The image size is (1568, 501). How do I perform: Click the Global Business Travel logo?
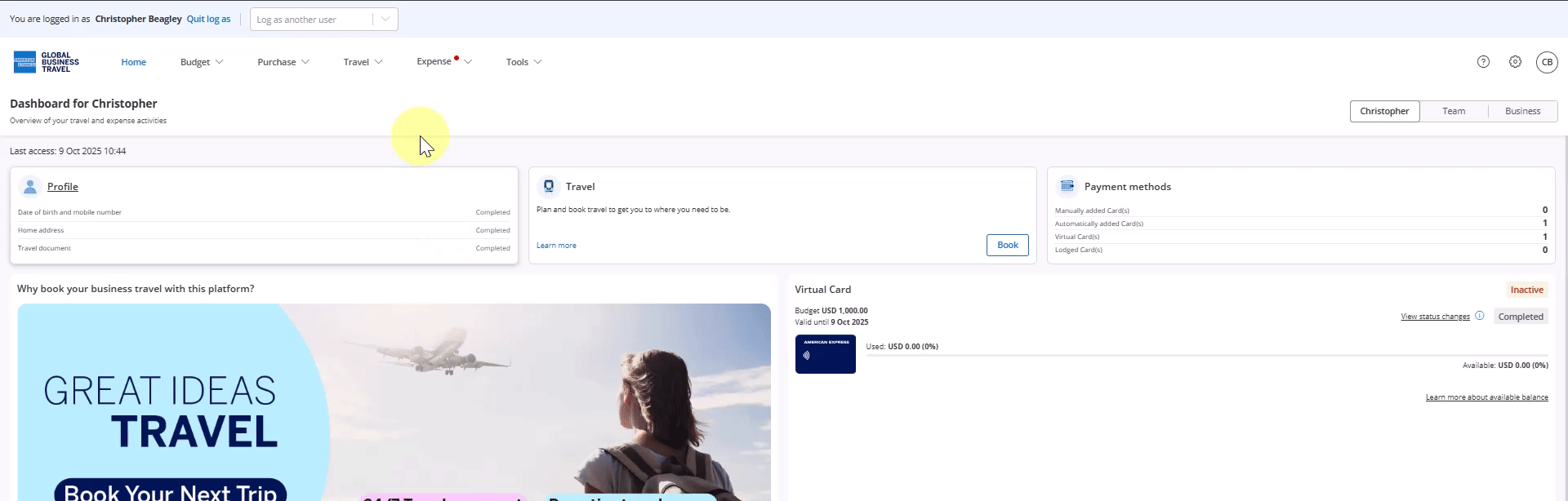(x=47, y=62)
